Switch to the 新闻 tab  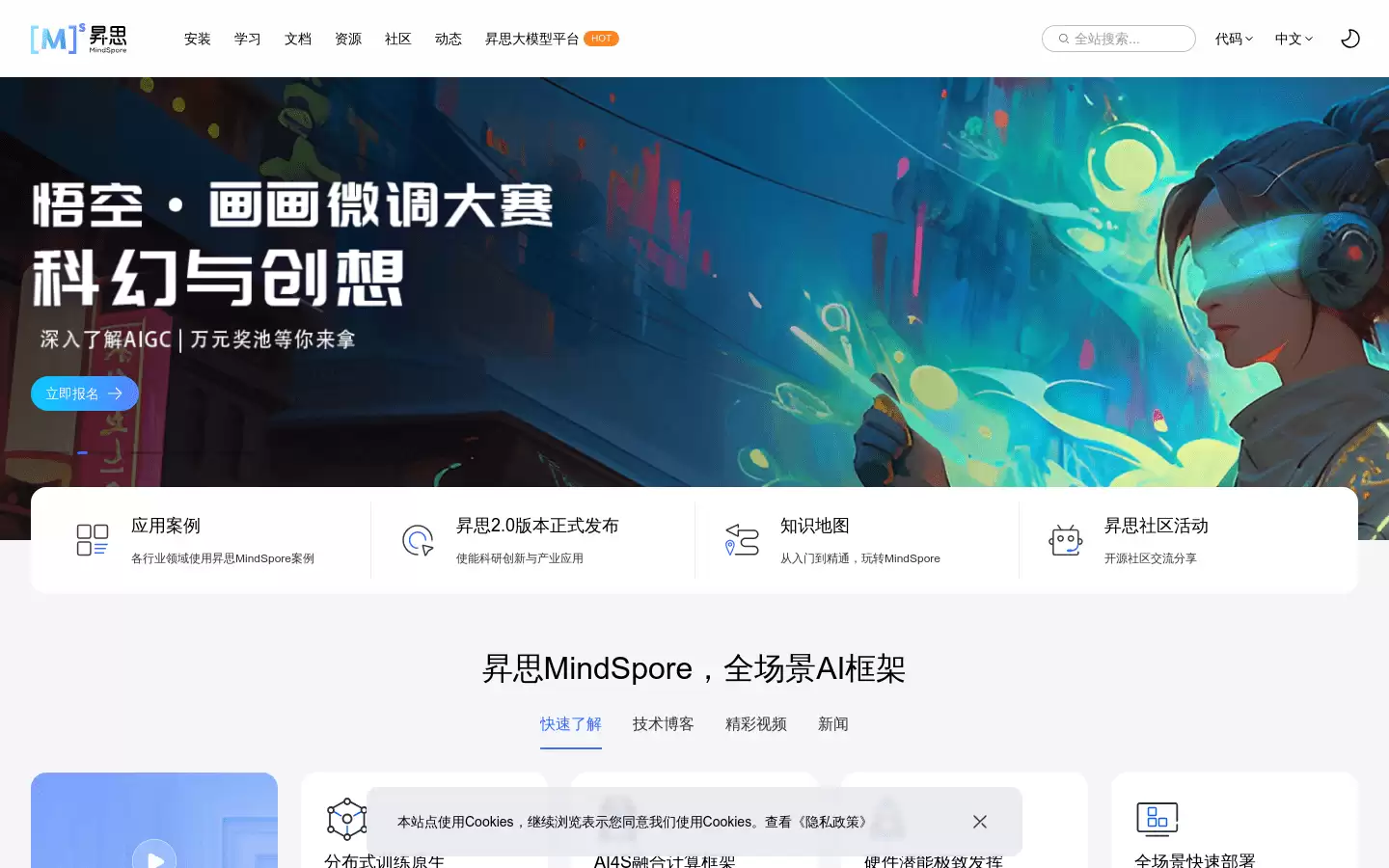click(833, 724)
